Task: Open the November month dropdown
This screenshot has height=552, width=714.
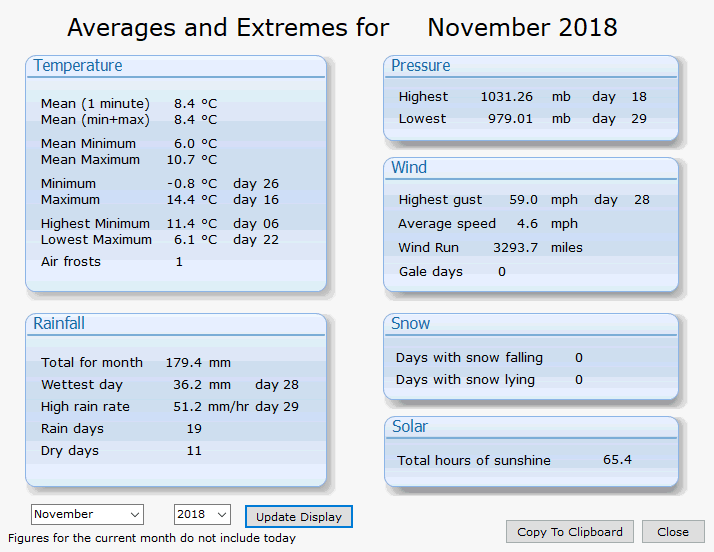Action: (87, 515)
